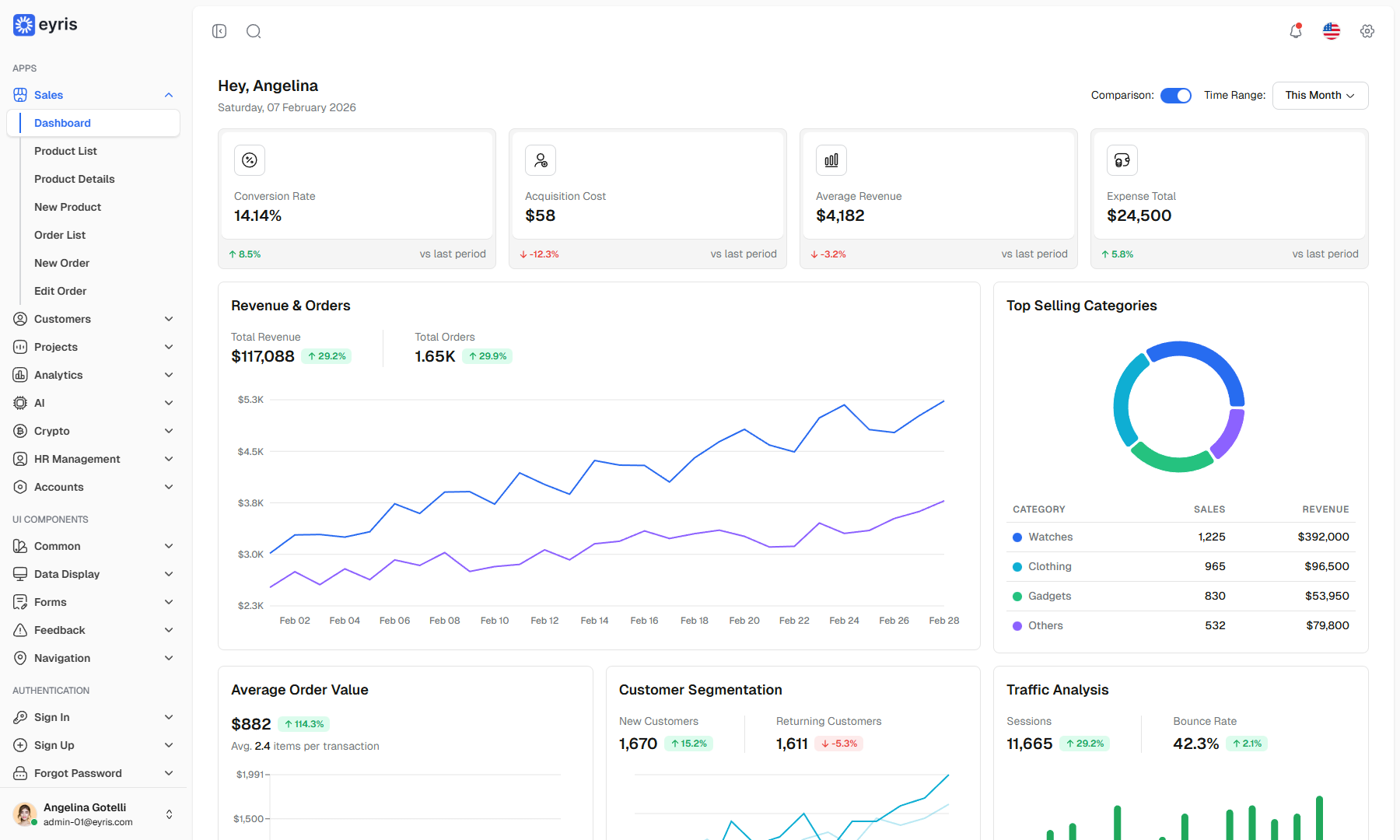1400x840 pixels.
Task: Click the blue Watches category color dot
Action: [1017, 537]
